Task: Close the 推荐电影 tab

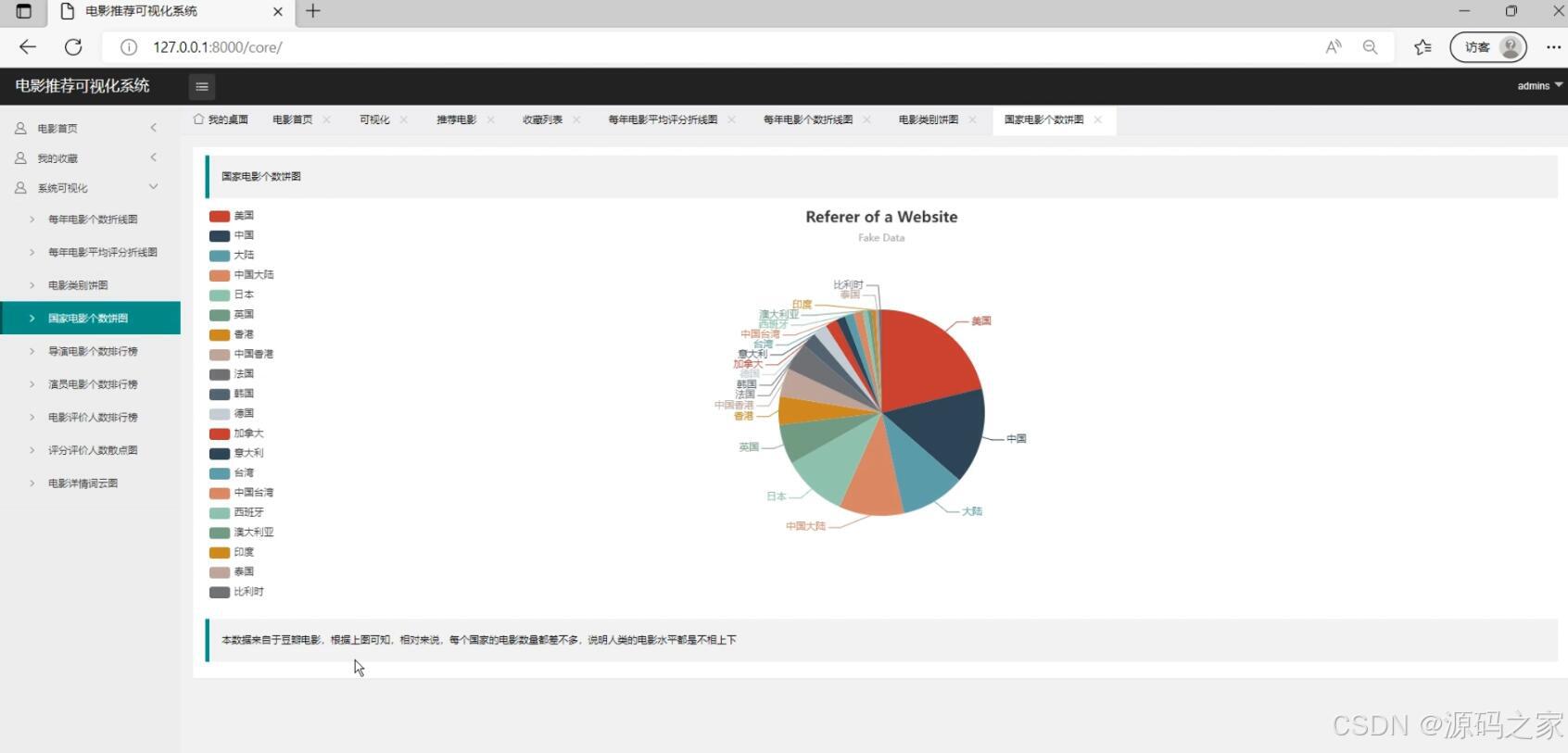Action: [490, 119]
